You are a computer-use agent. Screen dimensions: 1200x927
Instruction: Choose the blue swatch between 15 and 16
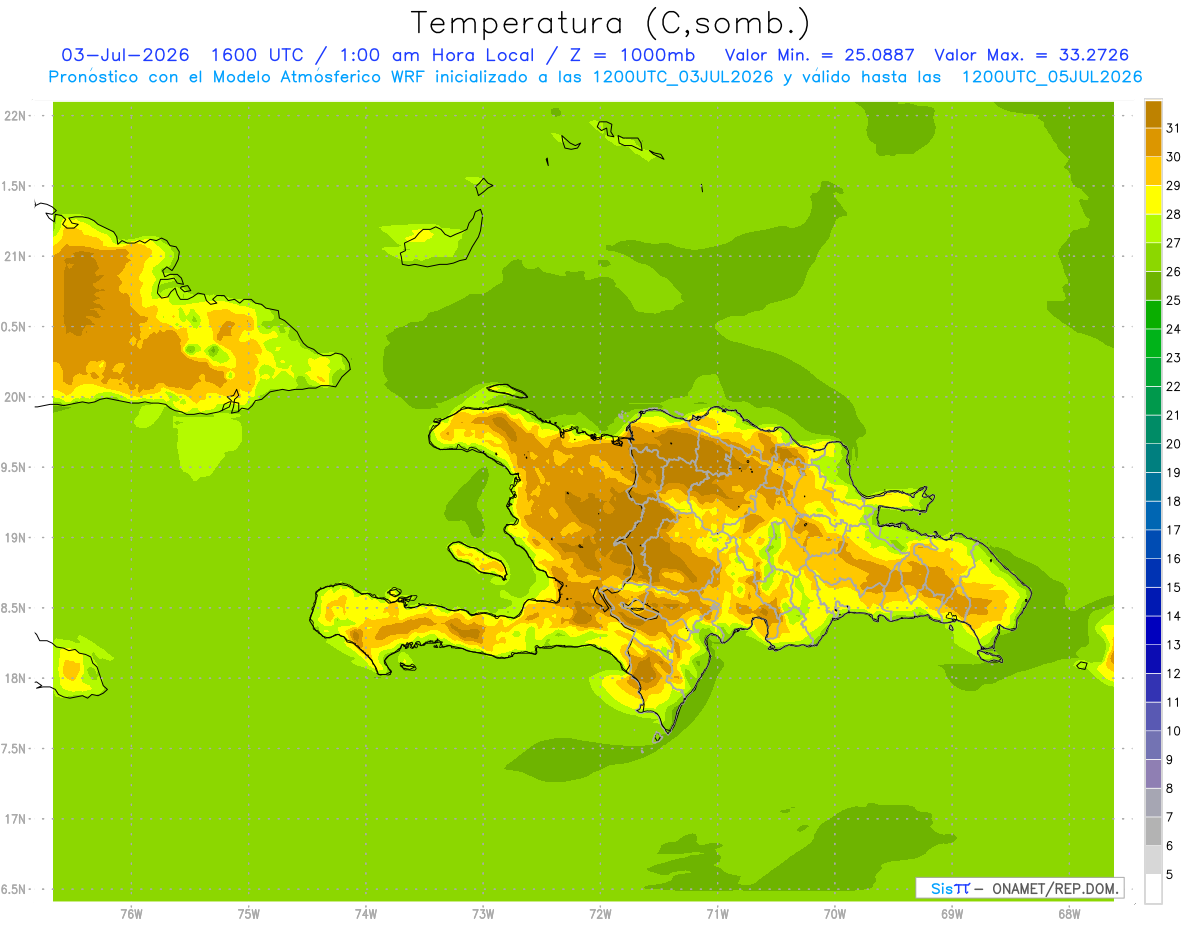[x=1153, y=573]
